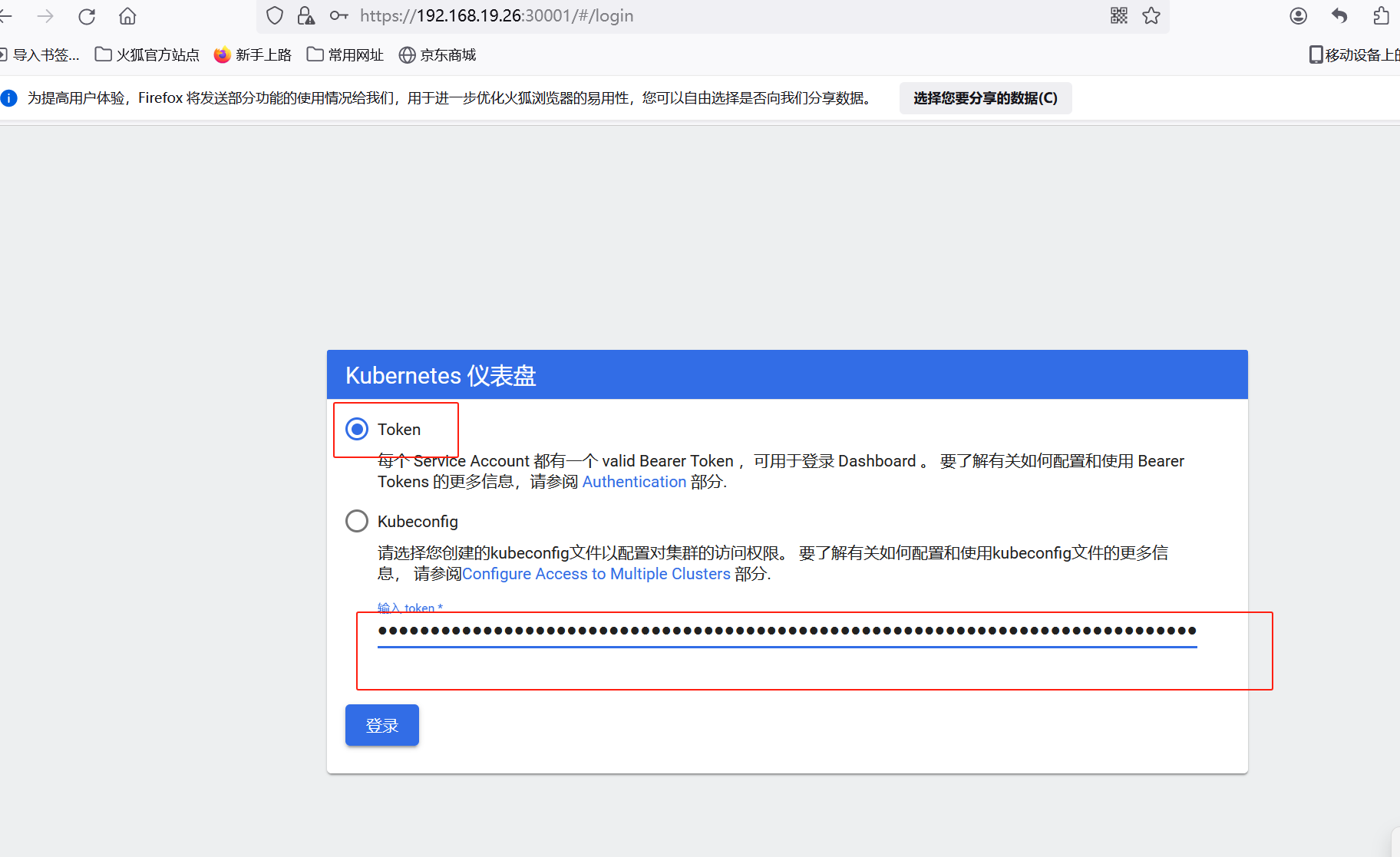1400x857 pixels.
Task: Open the extensions puzzle icon
Action: [x=1381, y=15]
